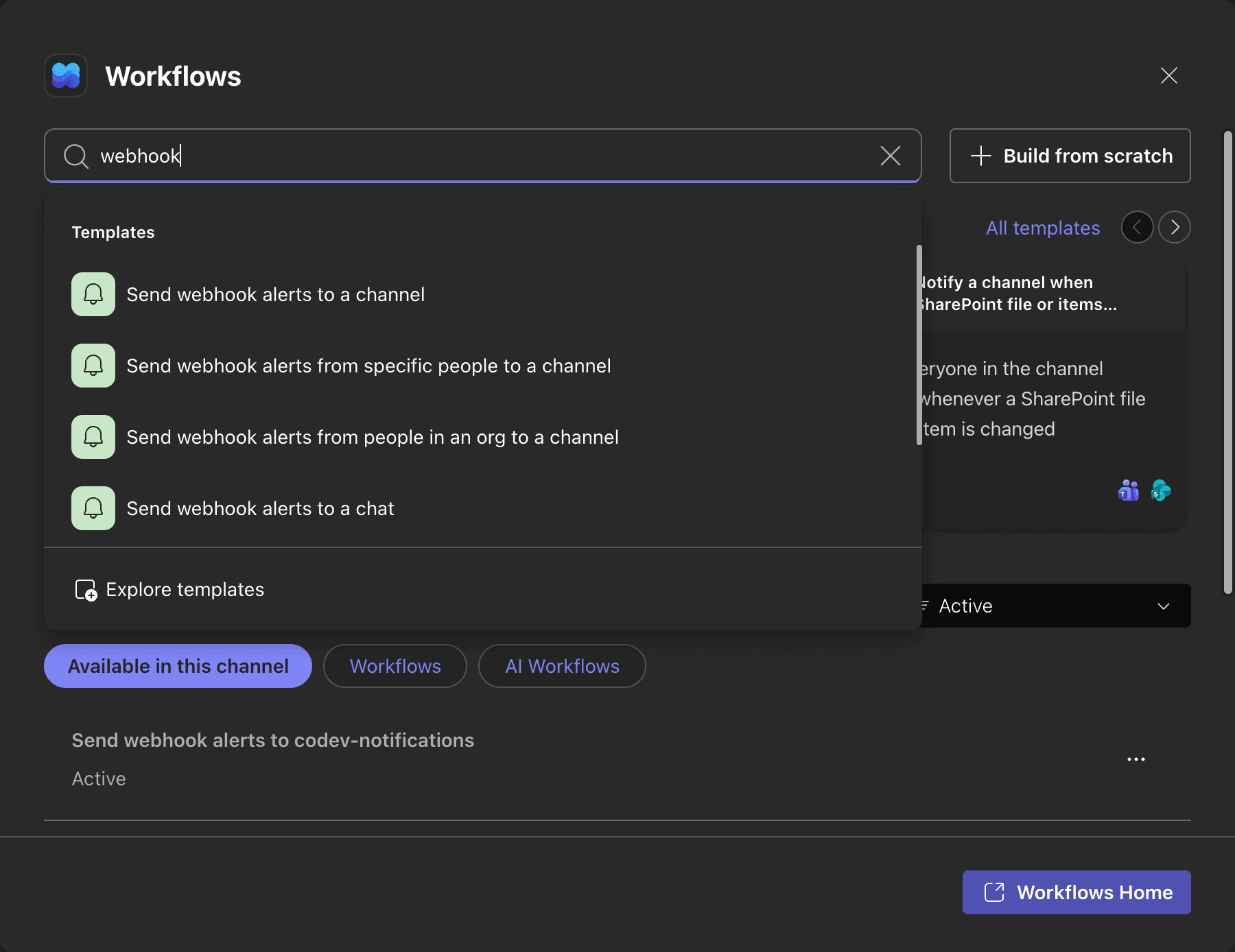This screenshot has height=952, width=1235.
Task: Open more options for codev-notifications workflow
Action: [x=1136, y=759]
